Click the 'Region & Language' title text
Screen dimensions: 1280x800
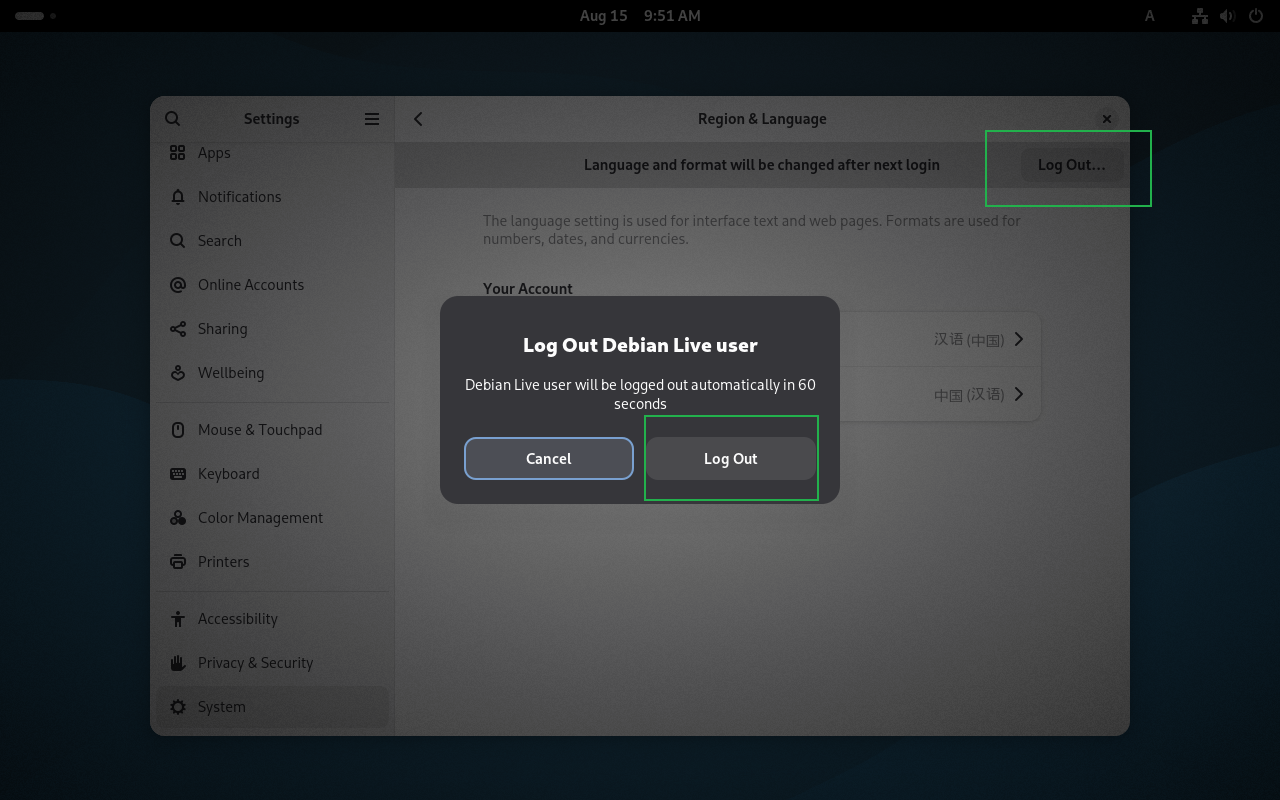click(762, 119)
